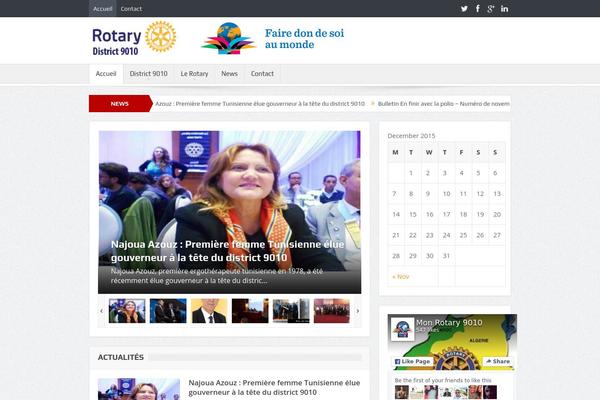Open Le Rotary navigation menu
Image resolution: width=600 pixels, height=400 pixels.
tap(194, 73)
